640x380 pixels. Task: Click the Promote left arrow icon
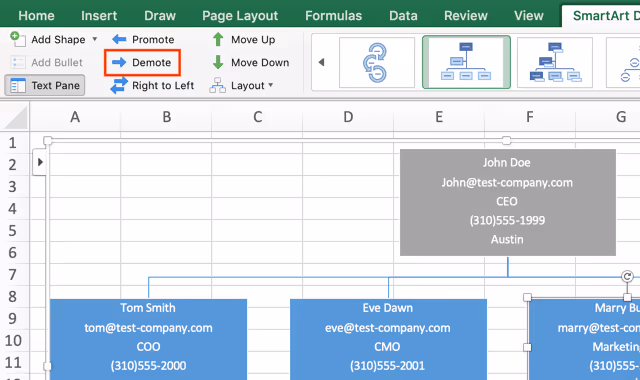(x=119, y=39)
